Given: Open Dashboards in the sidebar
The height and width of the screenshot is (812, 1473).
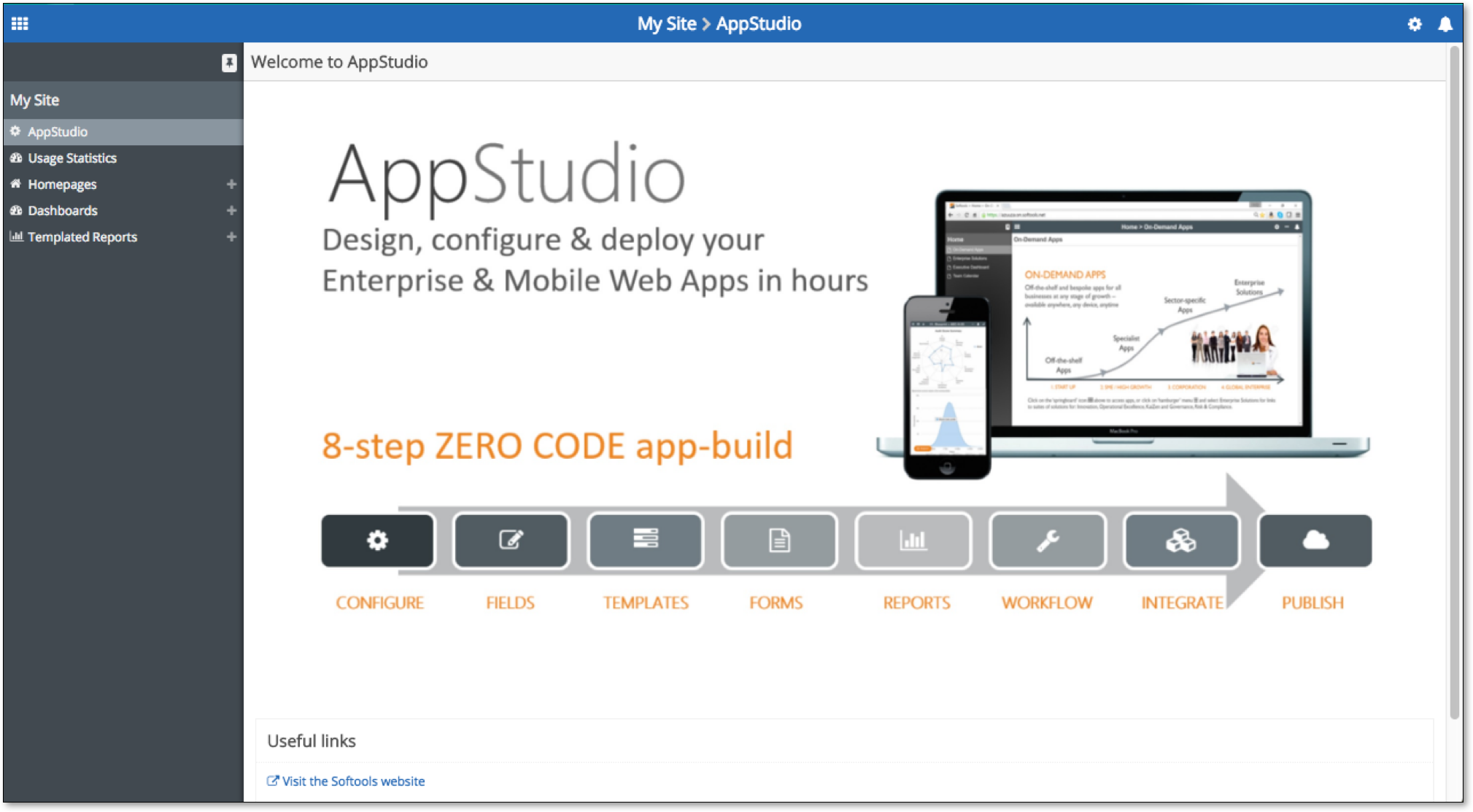Looking at the screenshot, I should coord(123,211).
